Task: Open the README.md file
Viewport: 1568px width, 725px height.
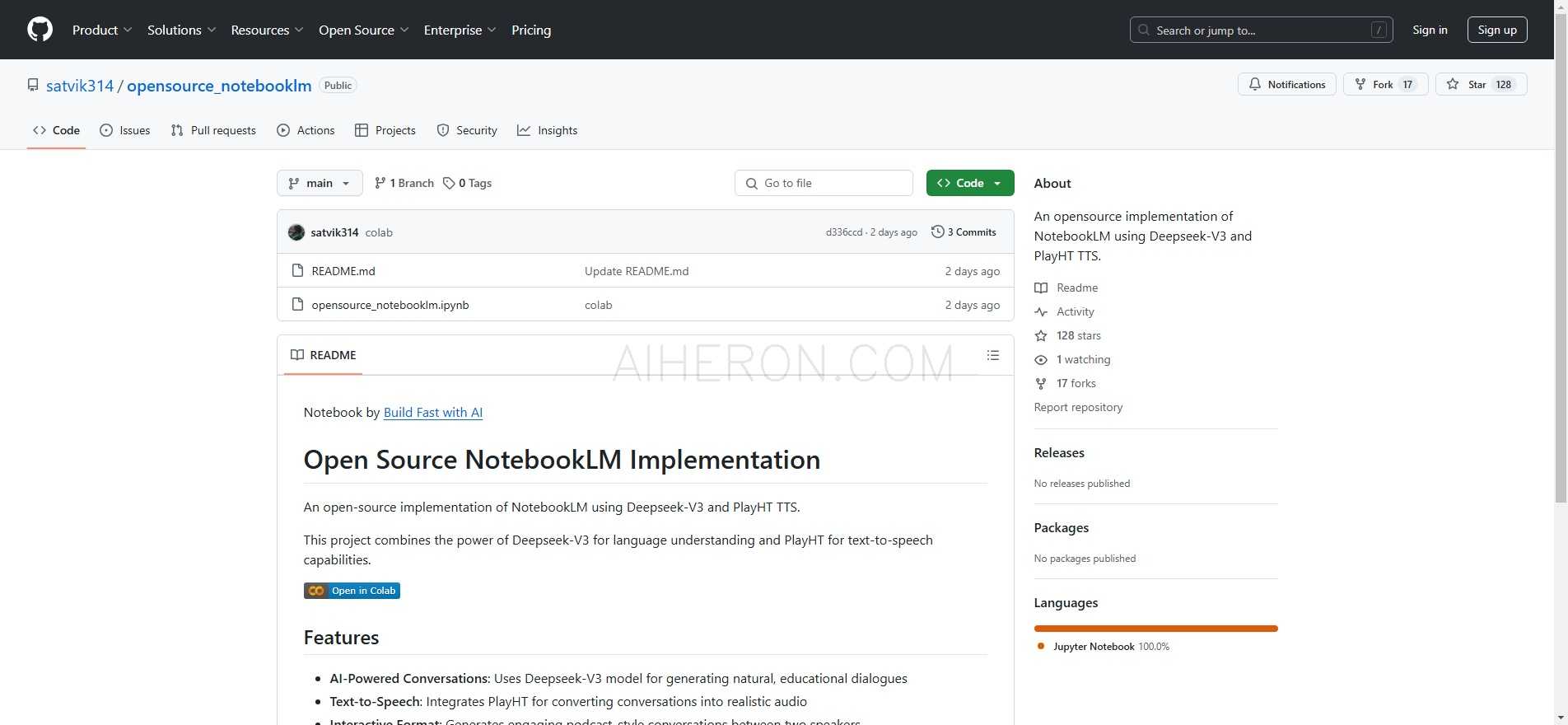Action: pyautogui.click(x=343, y=271)
